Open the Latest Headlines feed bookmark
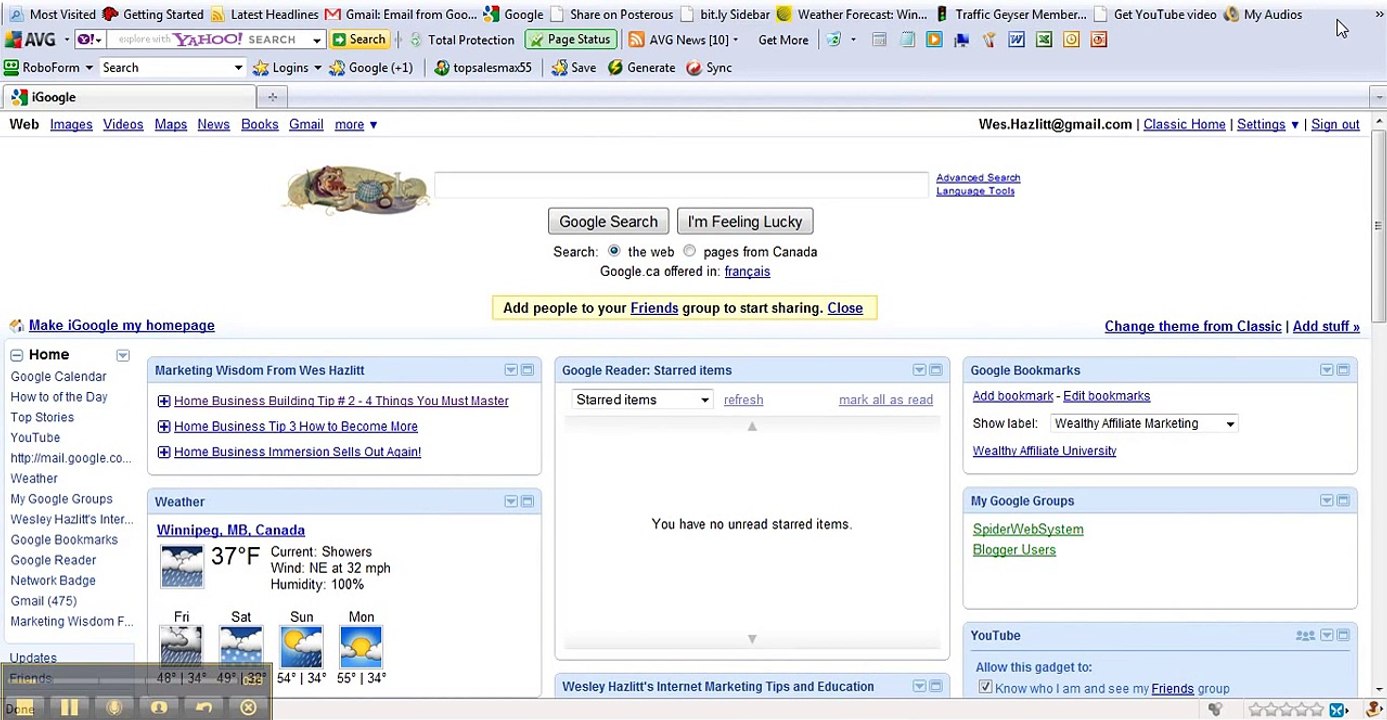The image size is (1387, 720). click(x=264, y=14)
